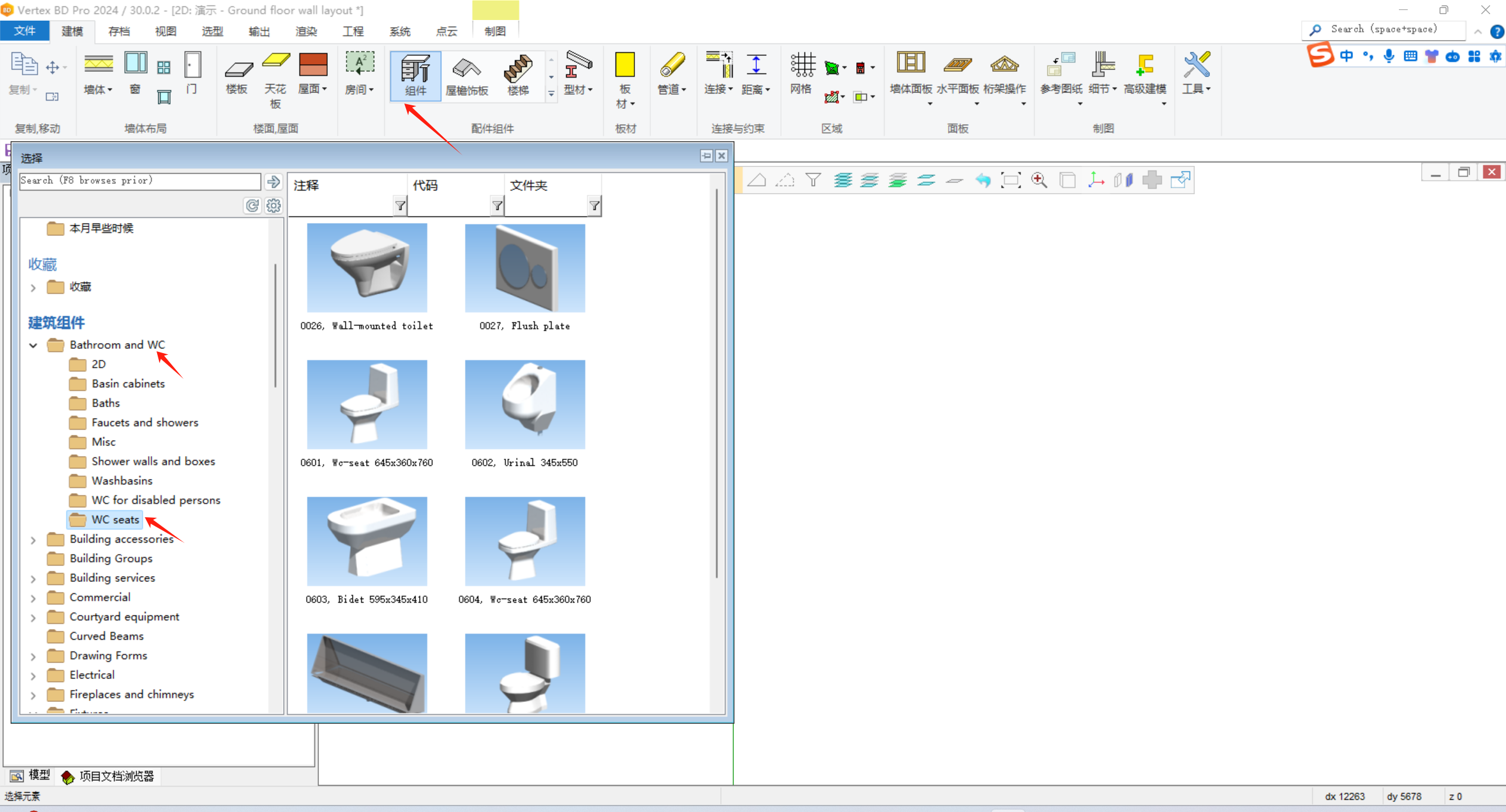Select the 0603 Bidet thumbnail
The height and width of the screenshot is (812, 1506).
367,541
